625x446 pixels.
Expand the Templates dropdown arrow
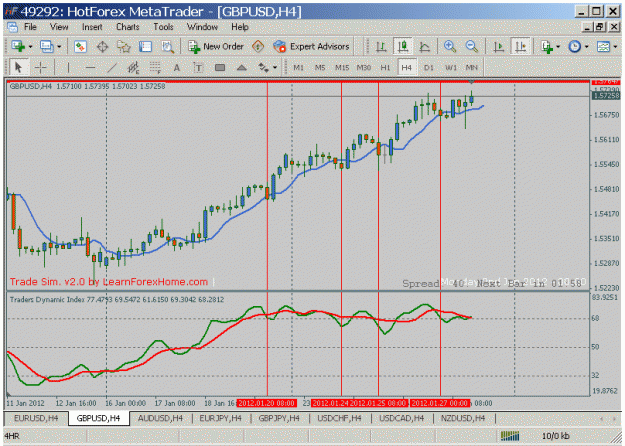pyautogui.click(x=615, y=47)
